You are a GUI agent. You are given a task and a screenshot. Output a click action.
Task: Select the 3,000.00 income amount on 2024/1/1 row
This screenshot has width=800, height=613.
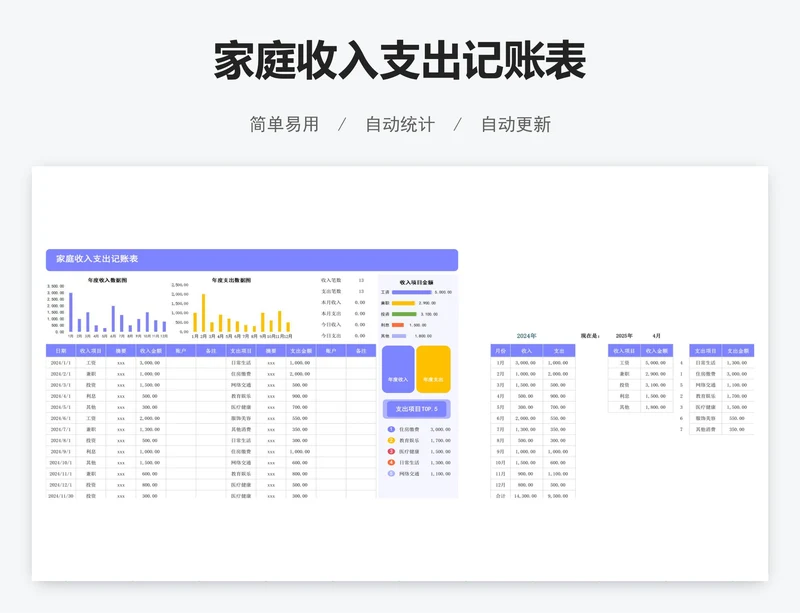coord(151,363)
